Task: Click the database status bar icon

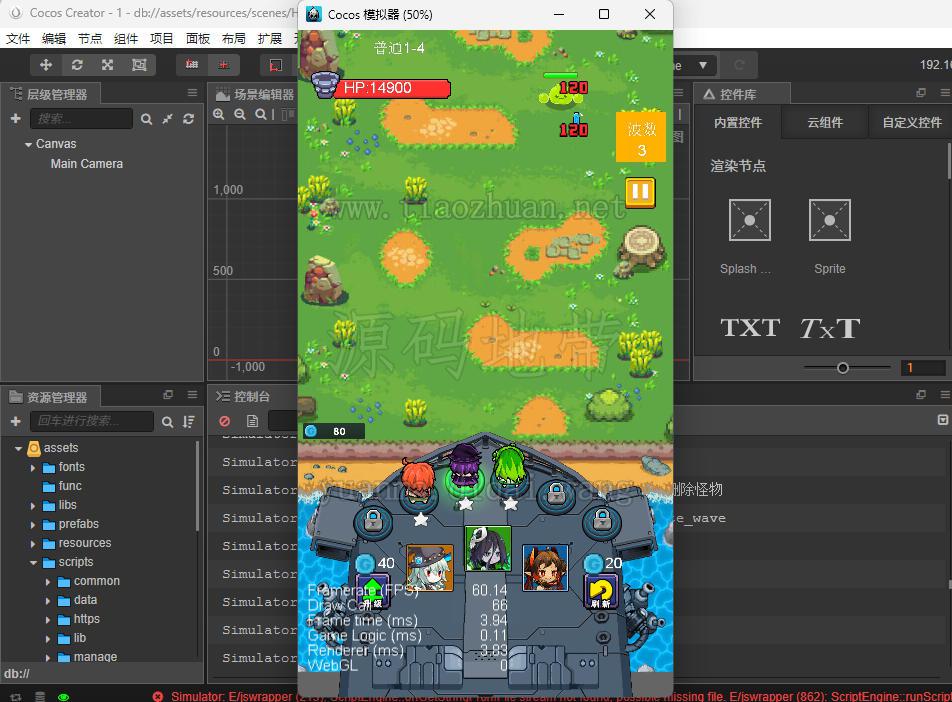Action: (39, 697)
